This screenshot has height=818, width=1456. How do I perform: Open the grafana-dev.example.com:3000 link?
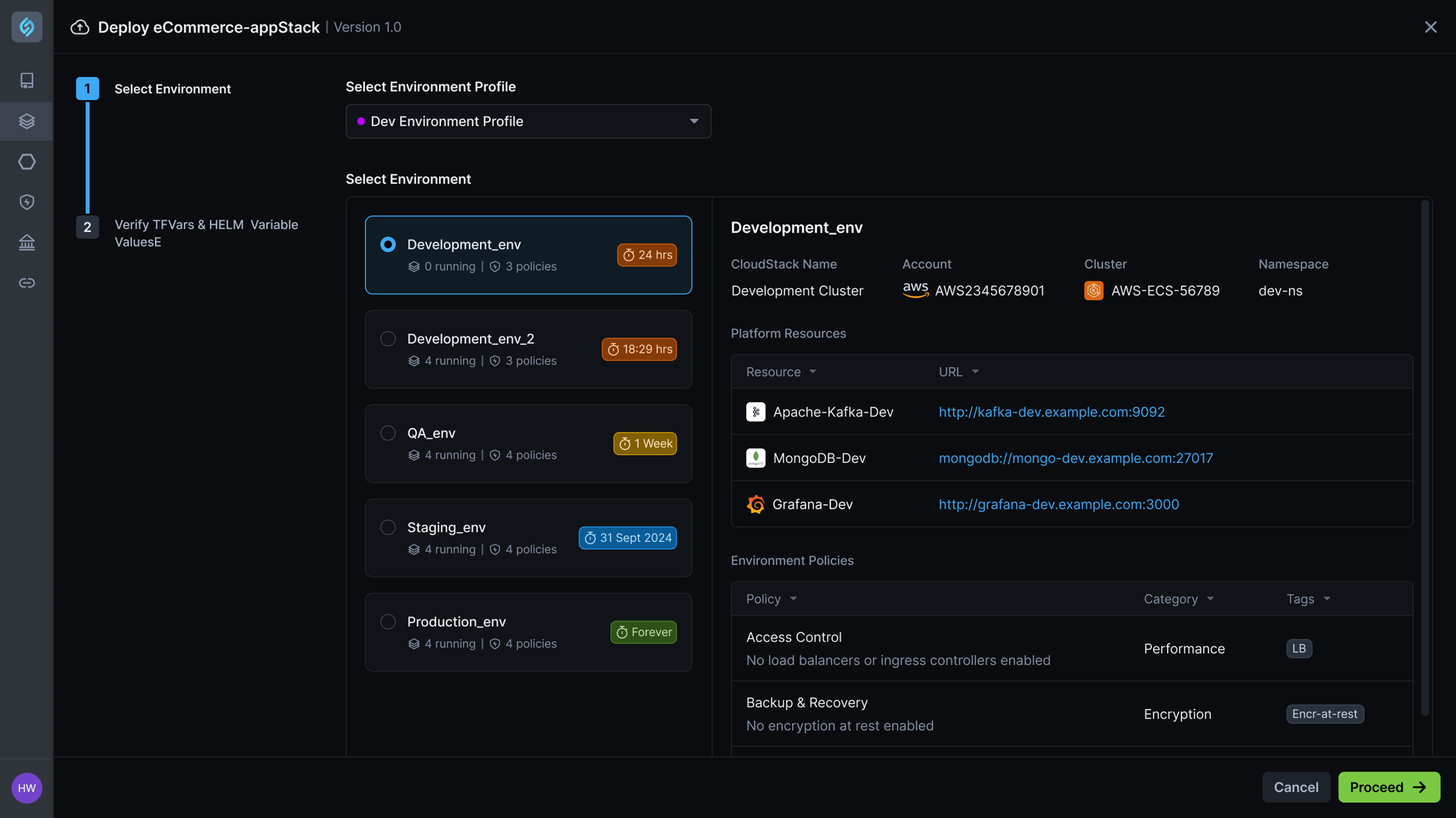[1059, 504]
